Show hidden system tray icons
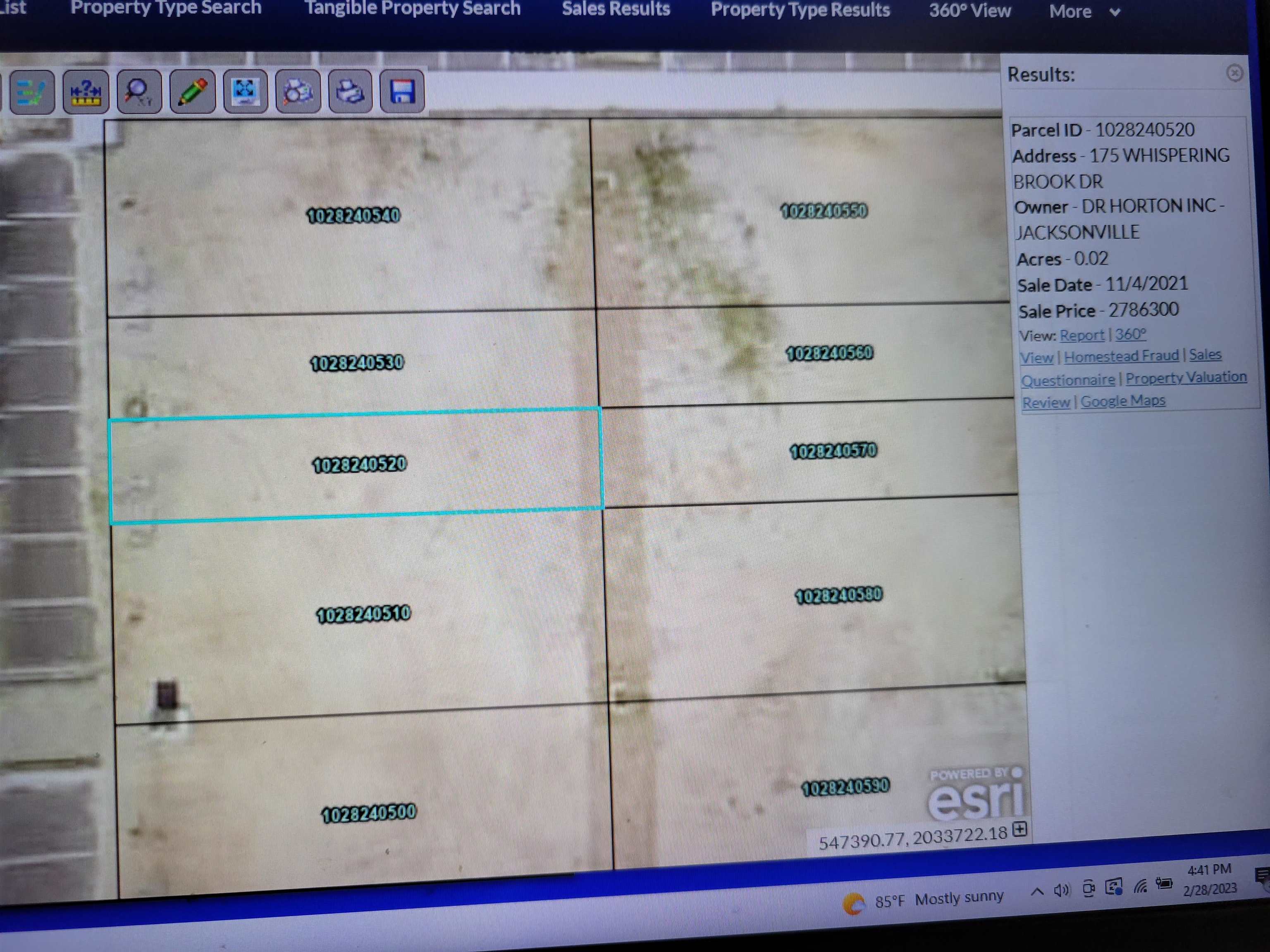 coord(1037,892)
